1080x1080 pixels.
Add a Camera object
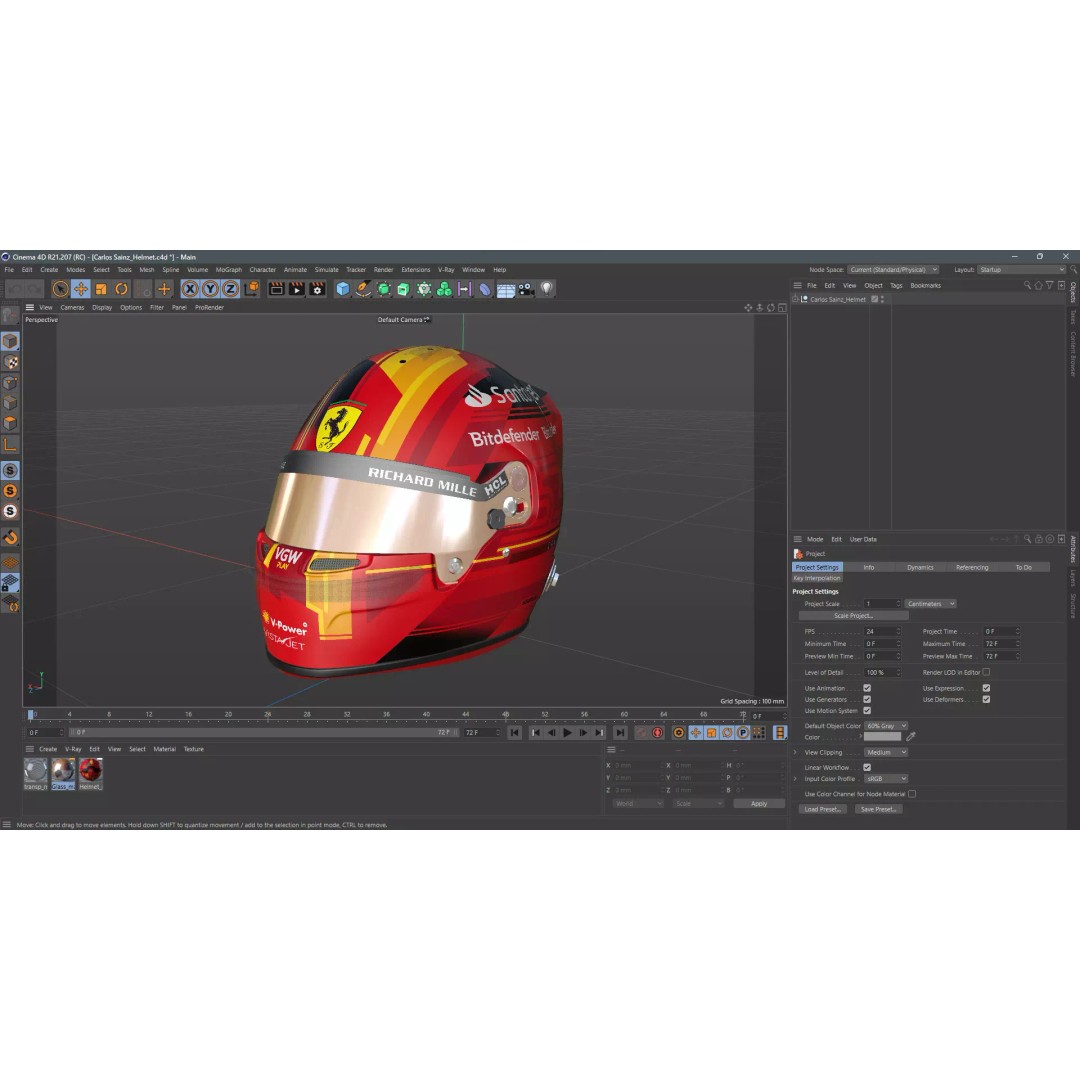point(526,289)
